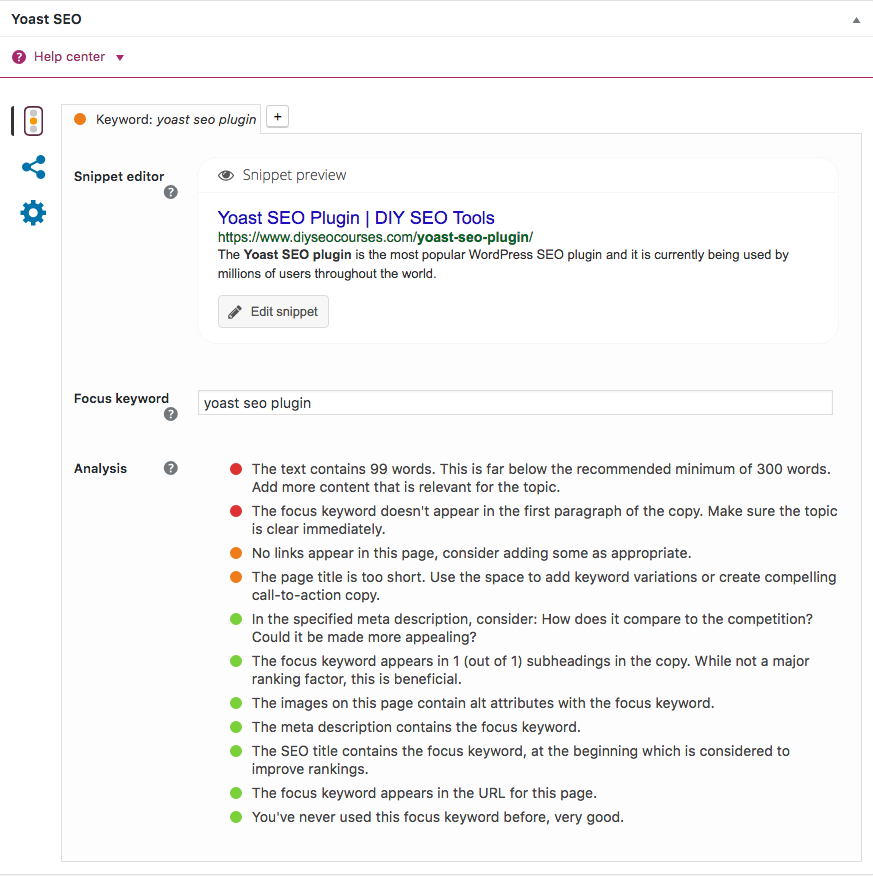Click the snippet URL diyseocourses.com
873x876 pixels.
click(375, 237)
